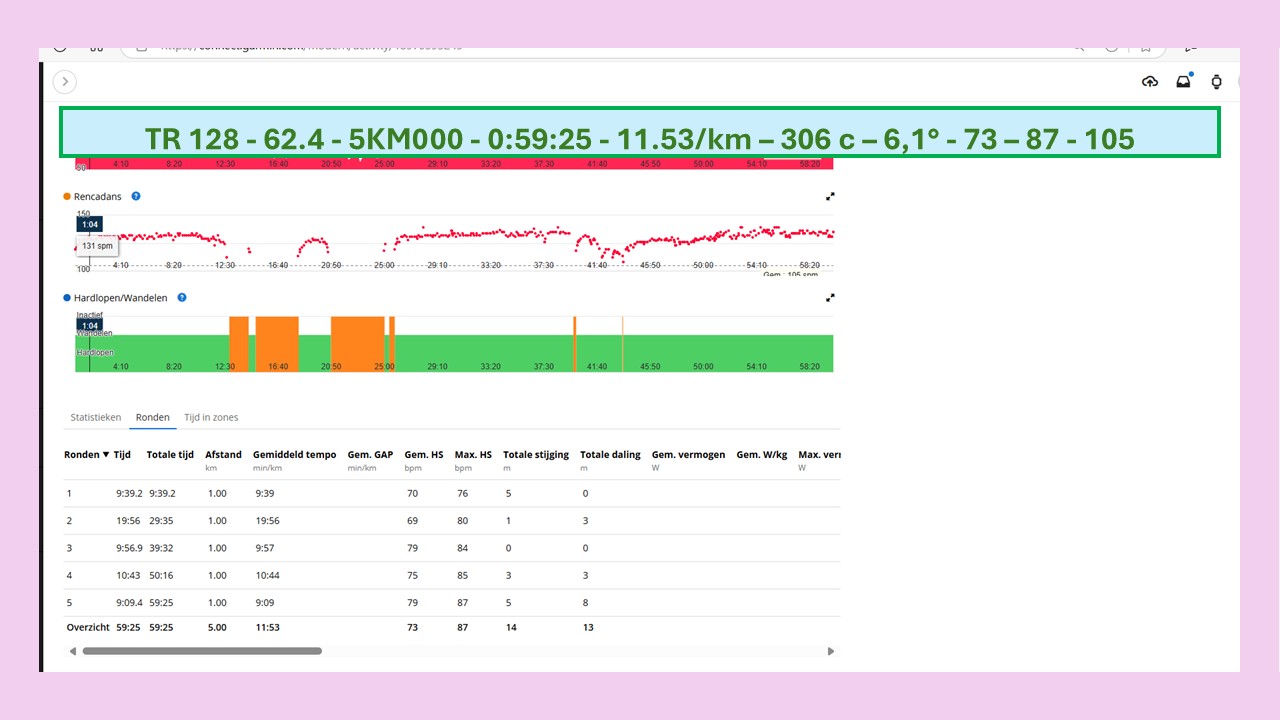The image size is (1280, 720).
Task: Select lap 5 time cell 9:09.4
Action: tap(129, 603)
